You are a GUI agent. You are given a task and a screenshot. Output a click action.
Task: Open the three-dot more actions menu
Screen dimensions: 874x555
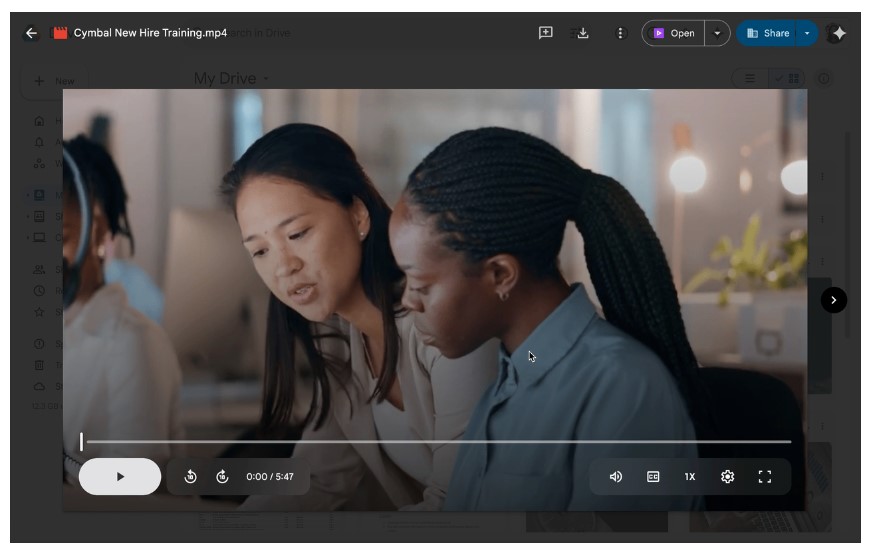pyautogui.click(x=620, y=33)
